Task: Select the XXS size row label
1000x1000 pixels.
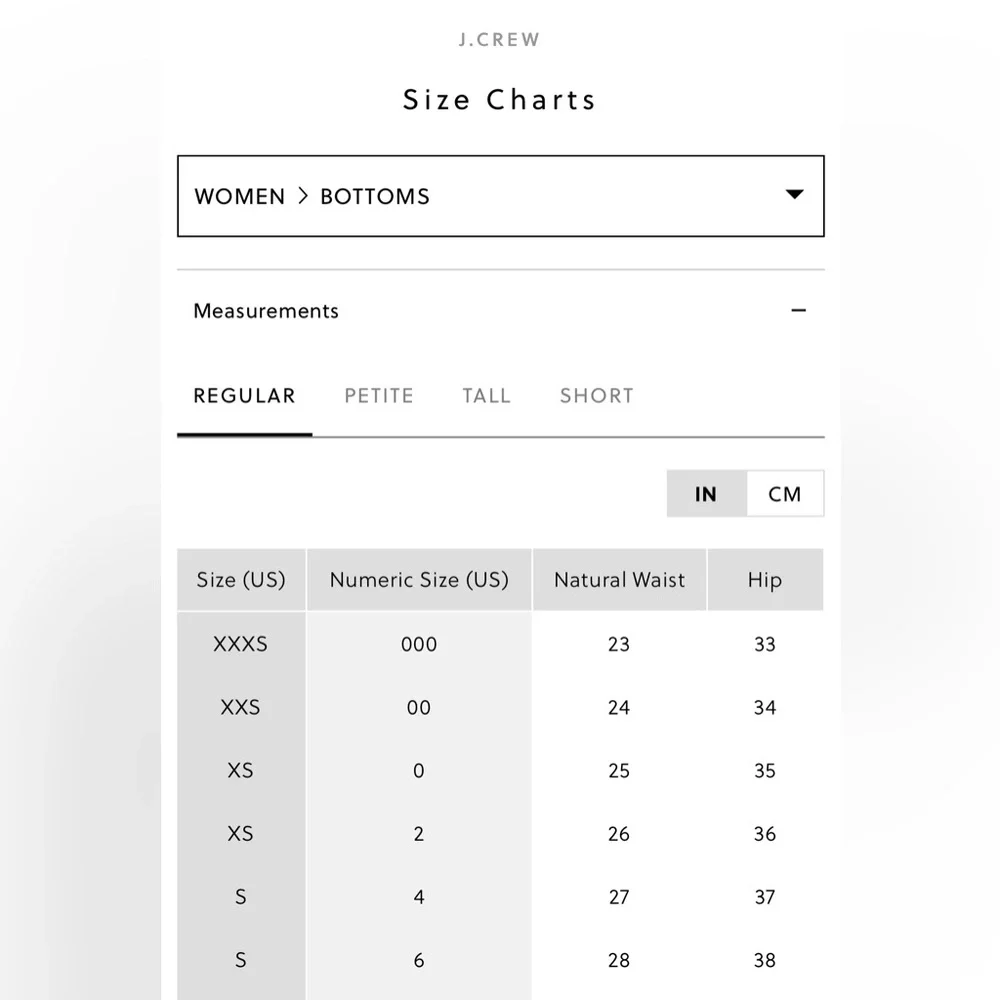Action: 241,708
